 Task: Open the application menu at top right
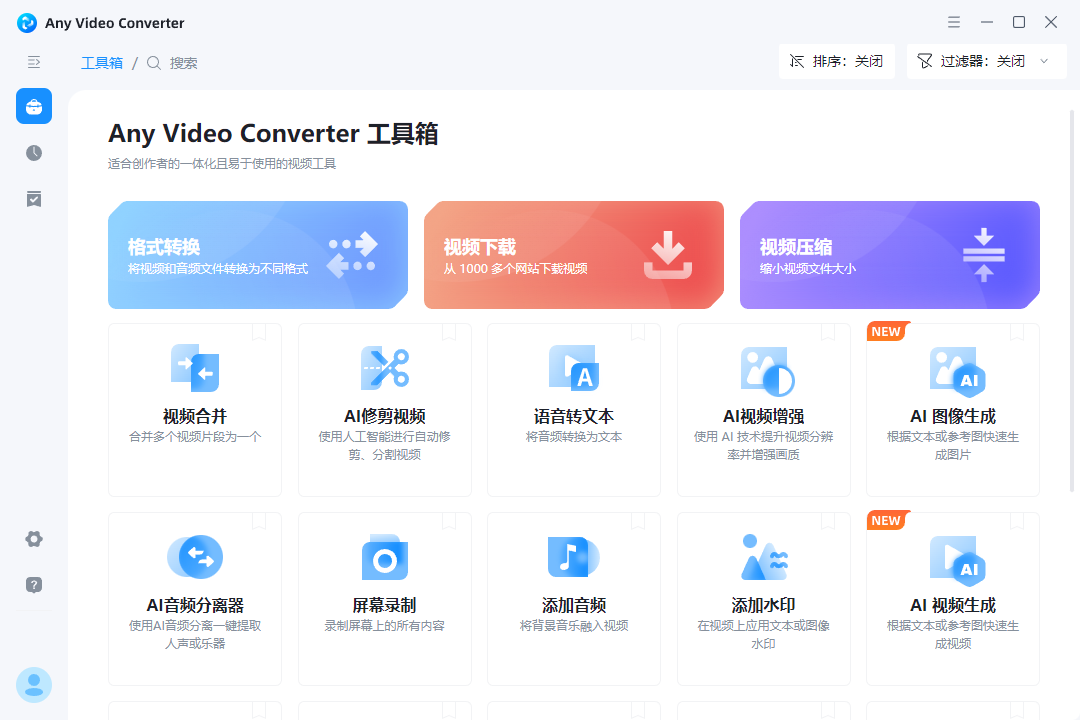coord(953,21)
